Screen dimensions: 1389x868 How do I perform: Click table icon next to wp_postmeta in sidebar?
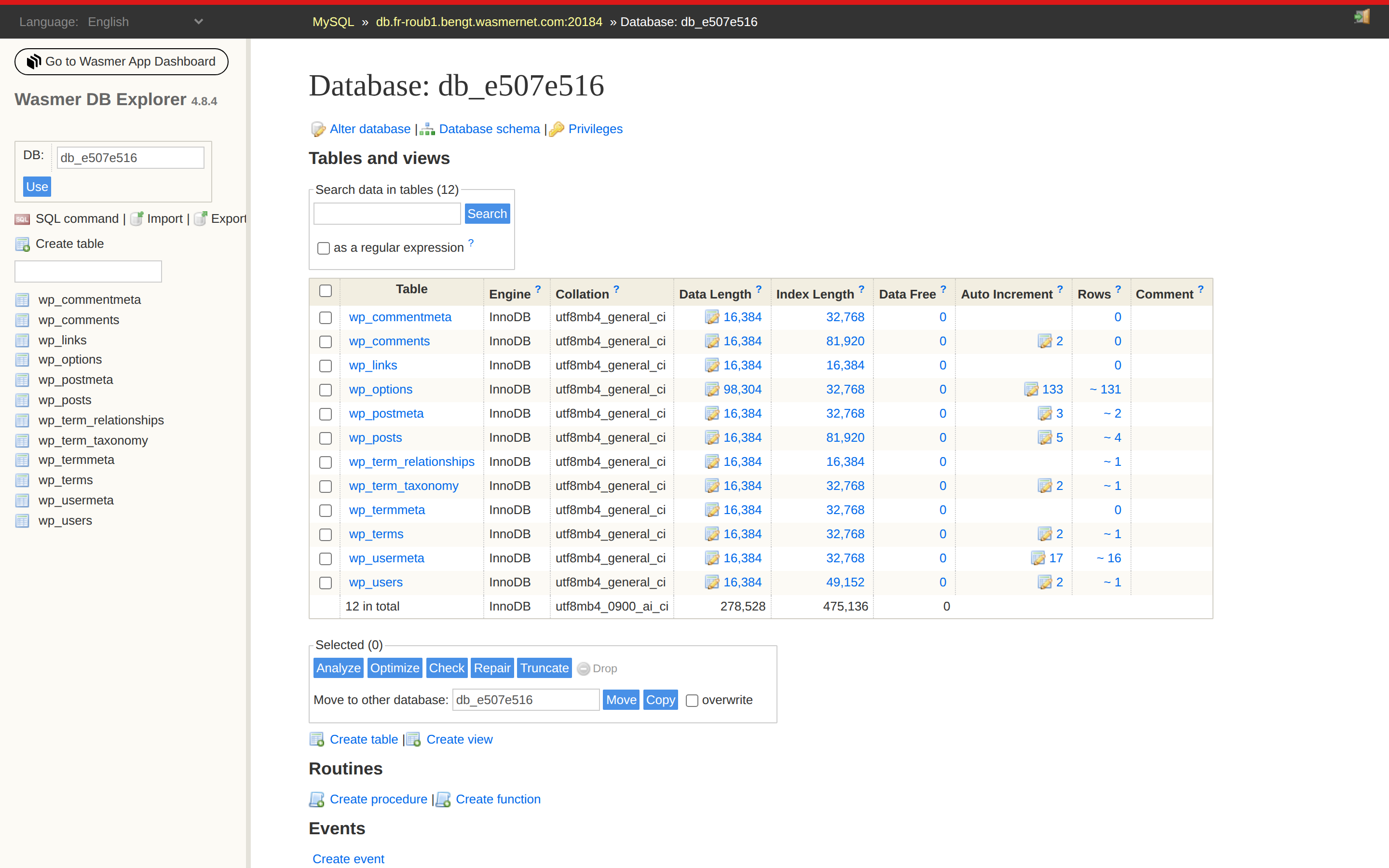point(22,380)
